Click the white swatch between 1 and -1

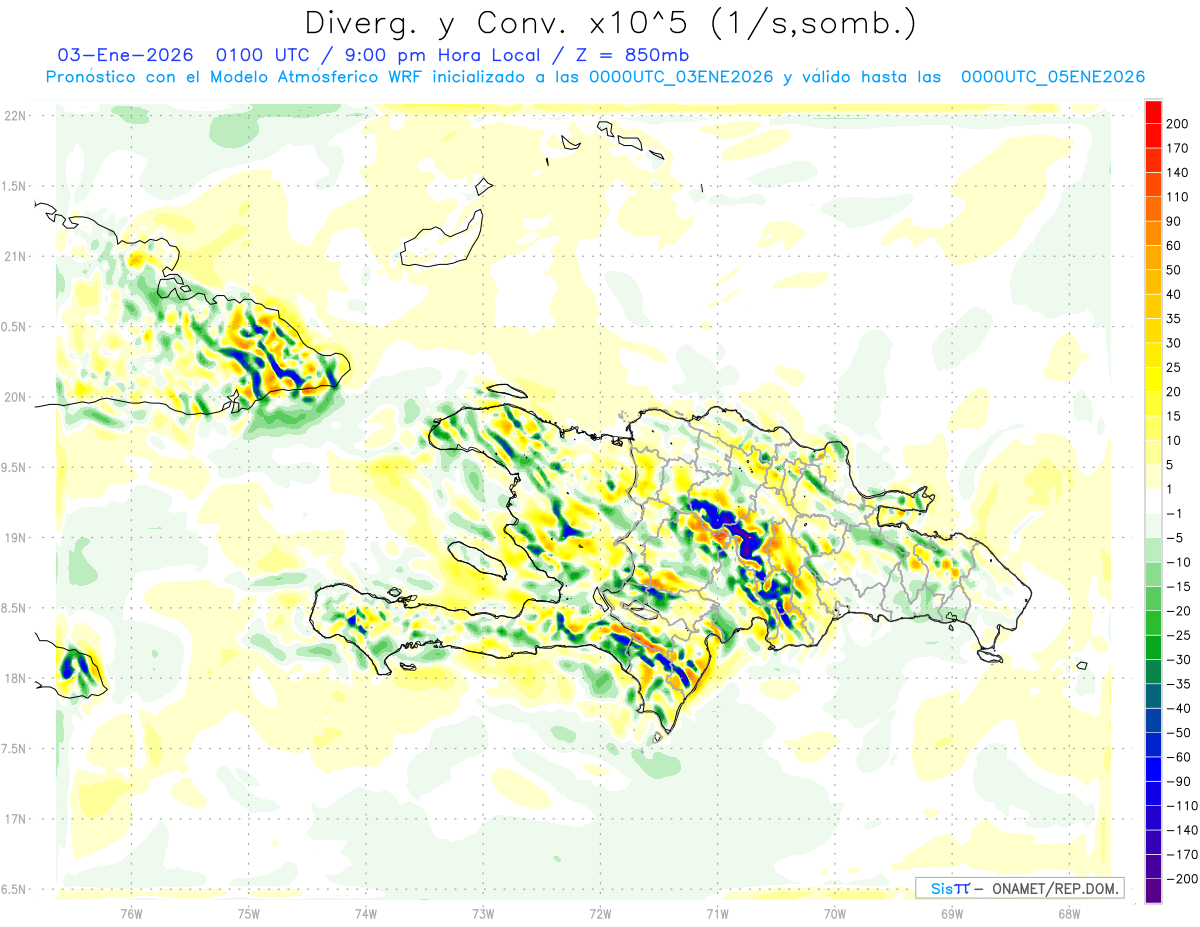(x=1153, y=501)
